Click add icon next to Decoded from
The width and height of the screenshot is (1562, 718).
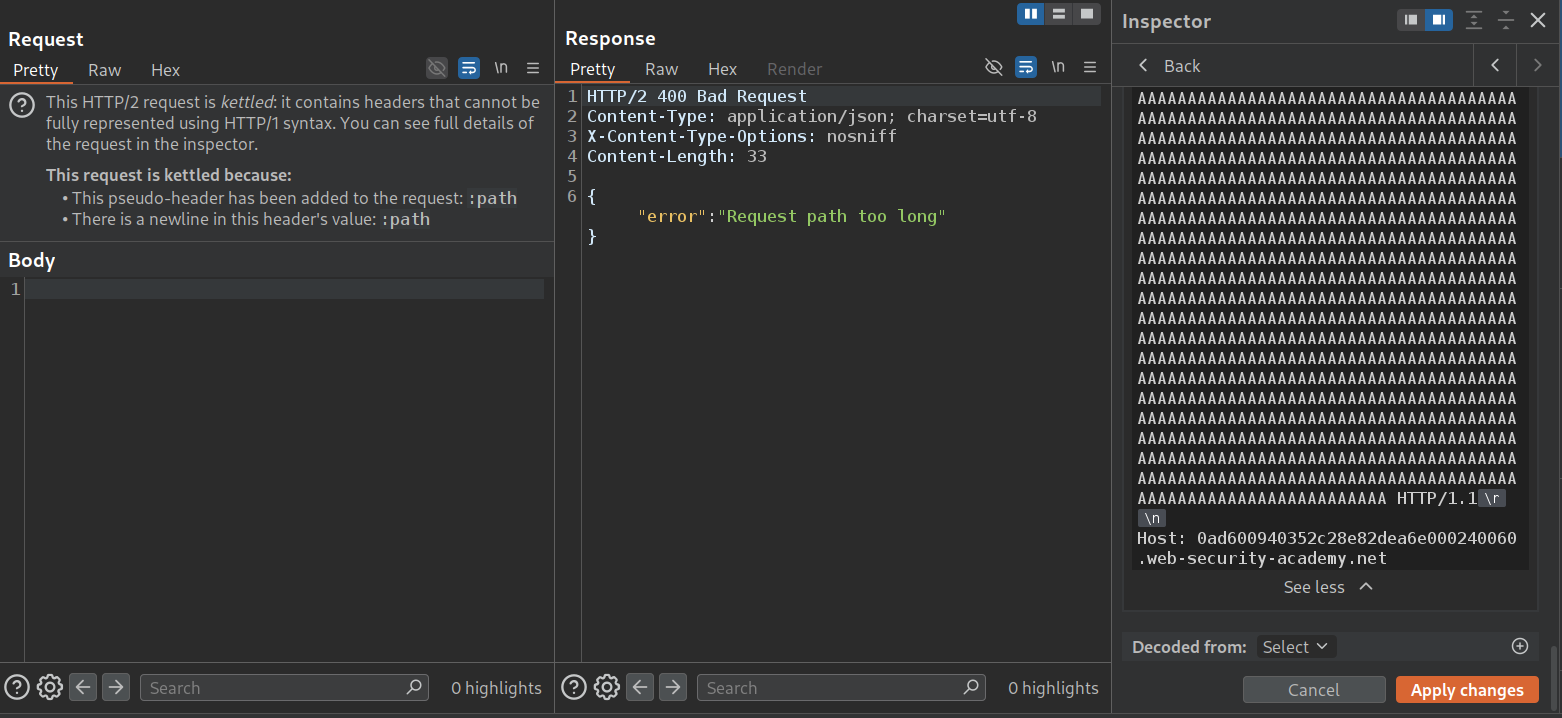[1520, 646]
